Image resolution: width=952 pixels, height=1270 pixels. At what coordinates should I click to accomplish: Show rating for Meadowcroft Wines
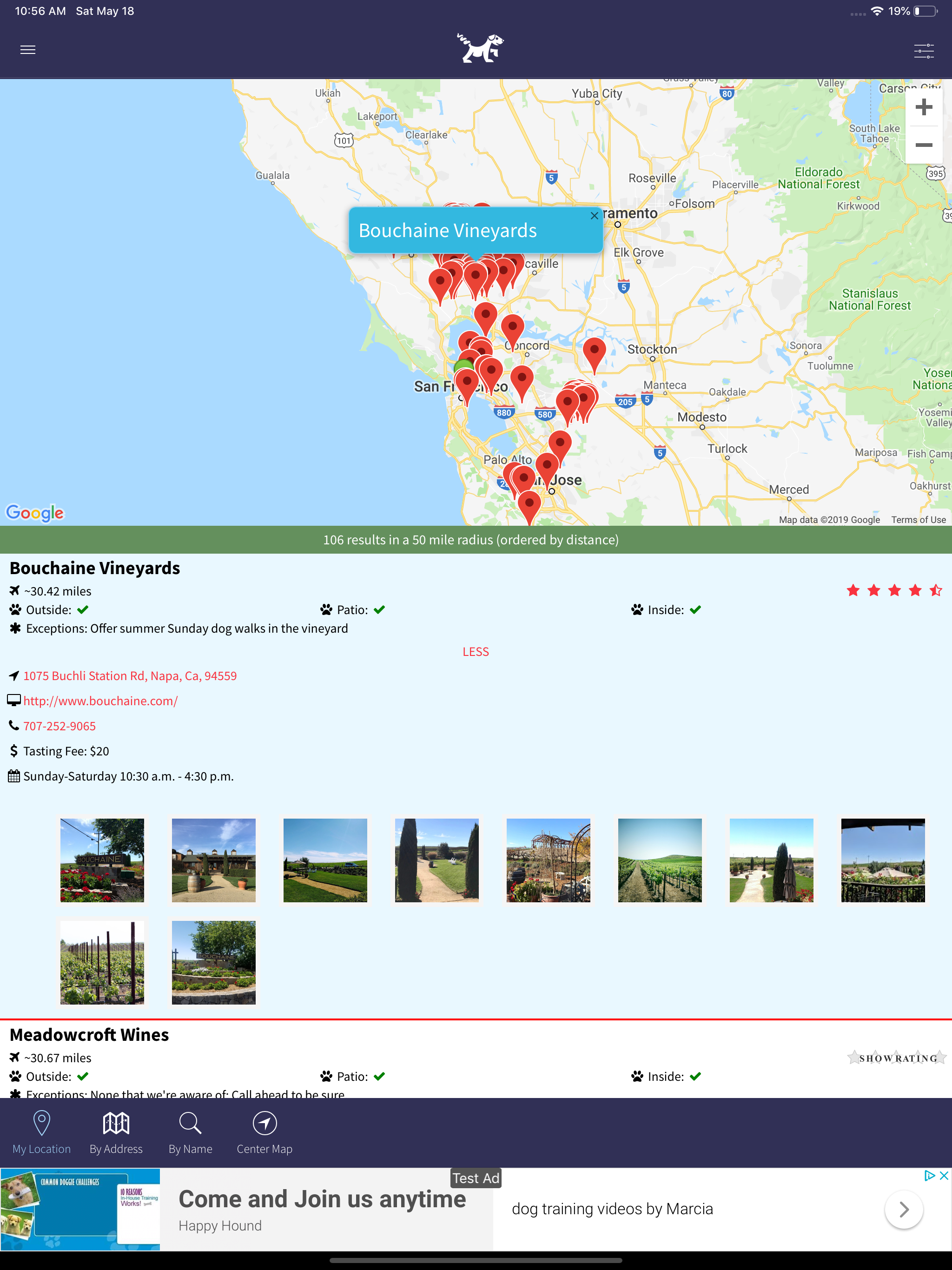896,1058
